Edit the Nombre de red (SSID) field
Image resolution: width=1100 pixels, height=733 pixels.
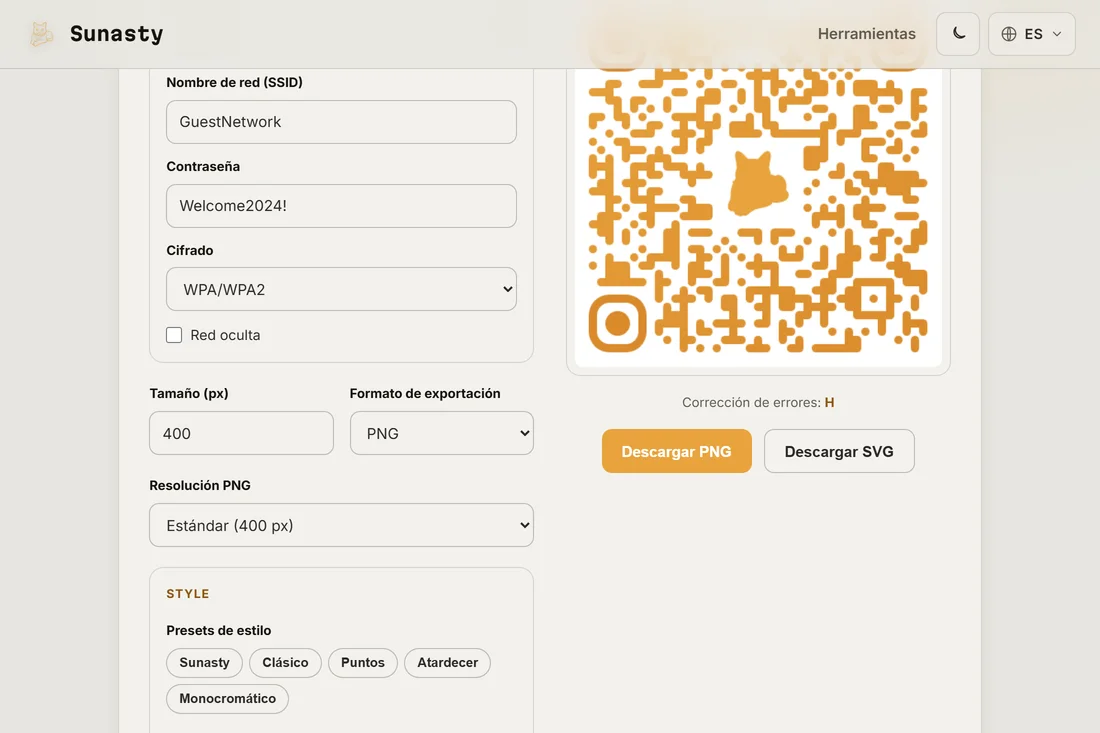click(341, 122)
